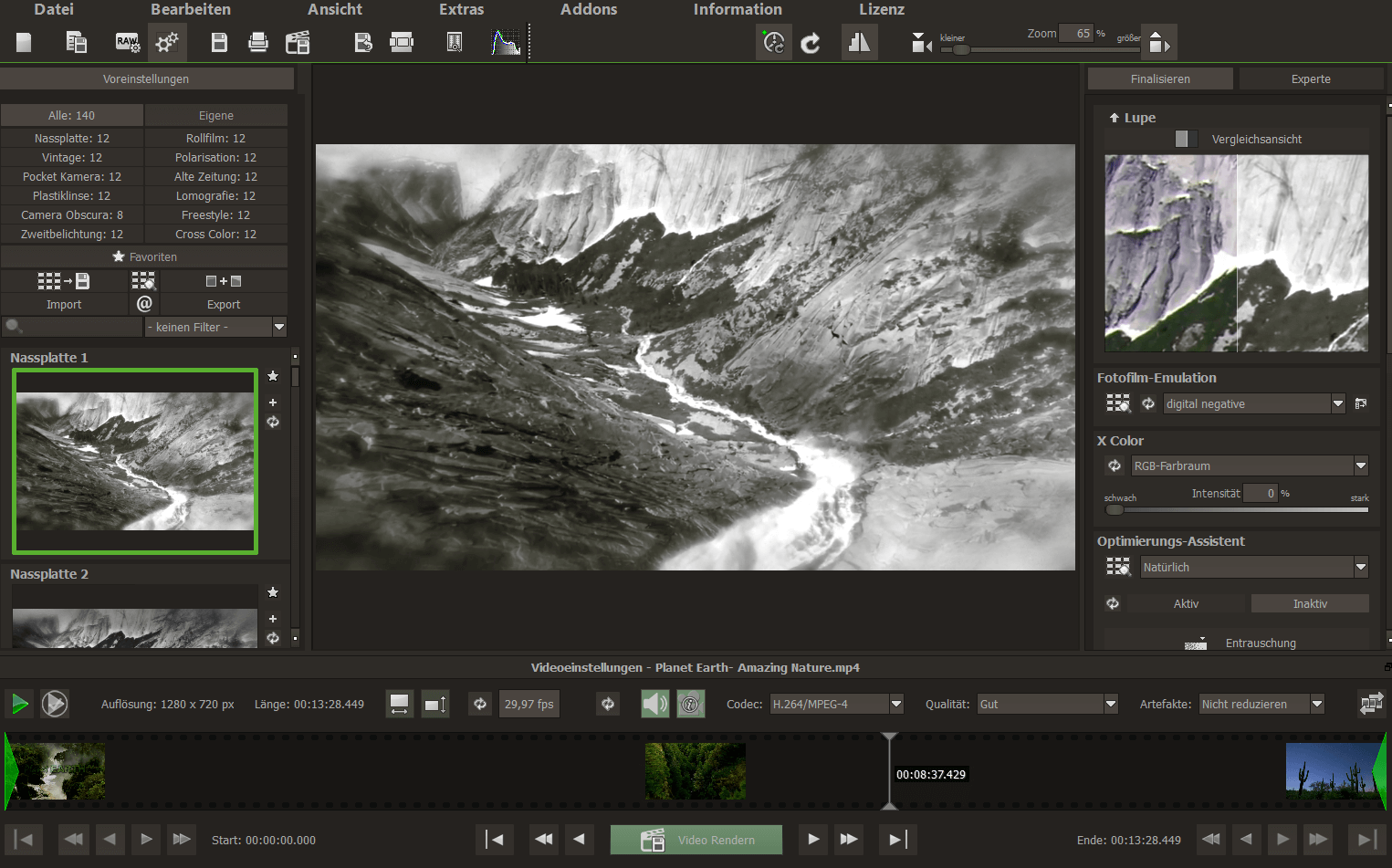Click the plus icon beside Nassplatte 1
Image resolution: width=1392 pixels, height=868 pixels.
272,402
